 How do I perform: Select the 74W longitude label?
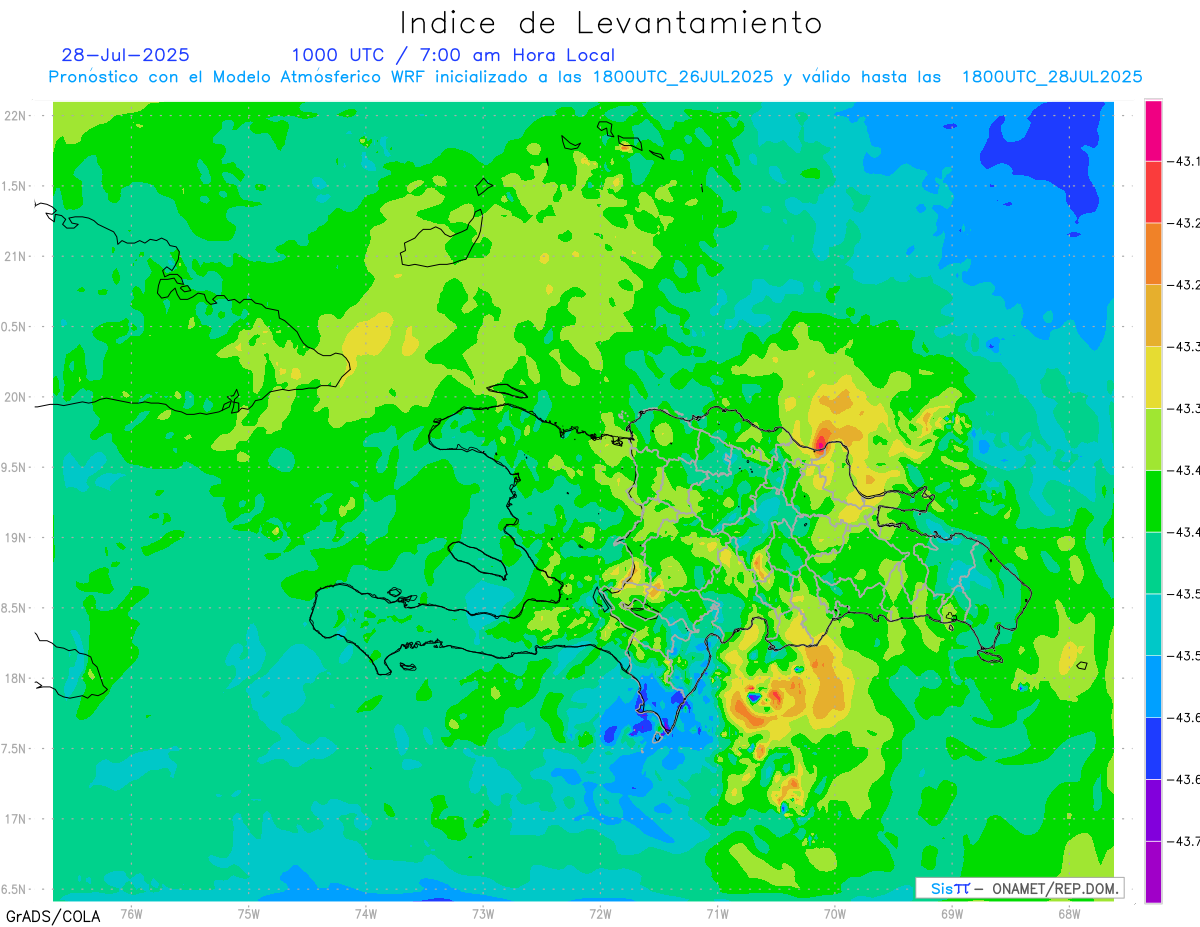pos(366,912)
